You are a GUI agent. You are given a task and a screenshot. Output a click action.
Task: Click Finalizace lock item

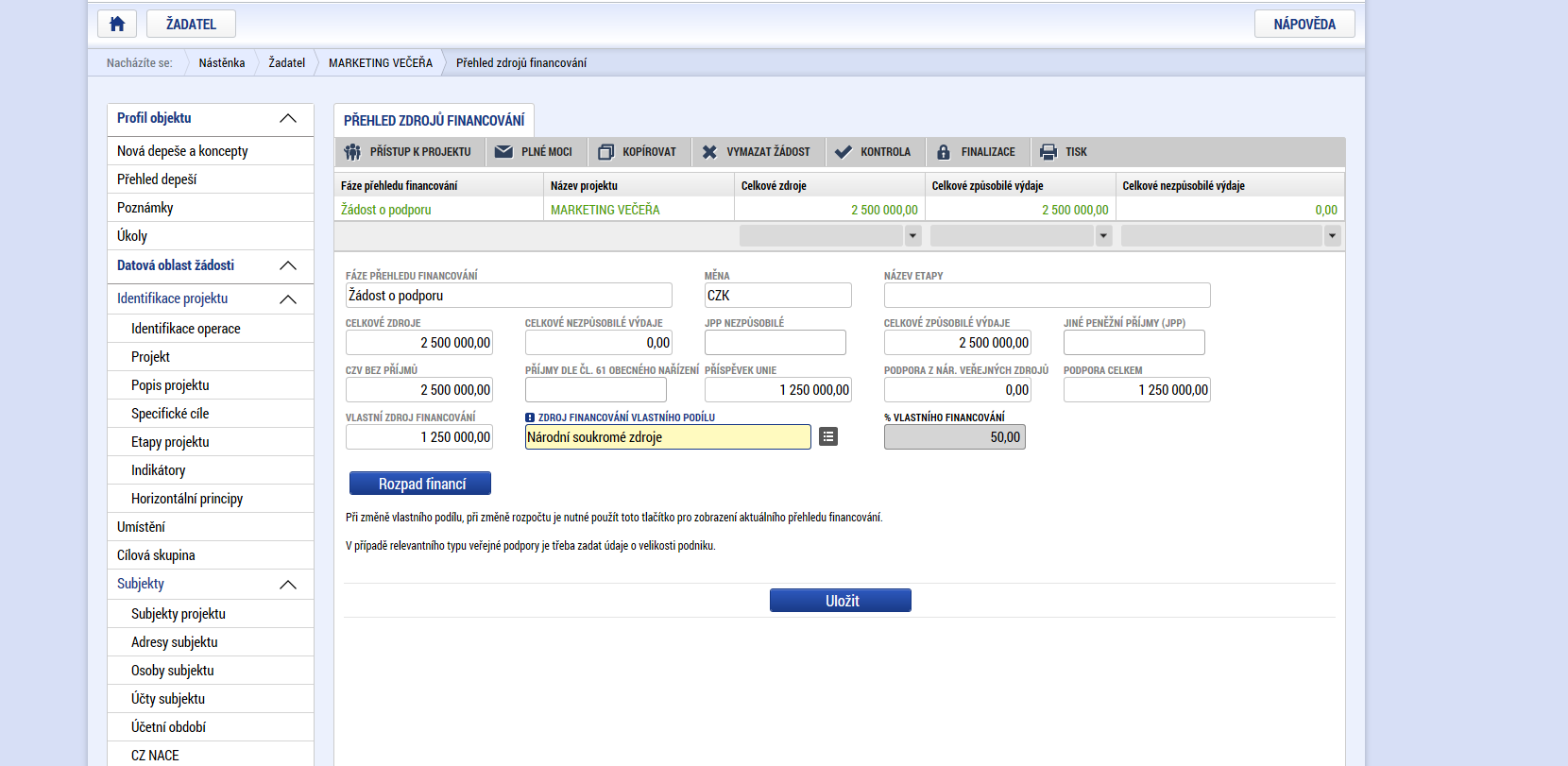click(x=977, y=152)
